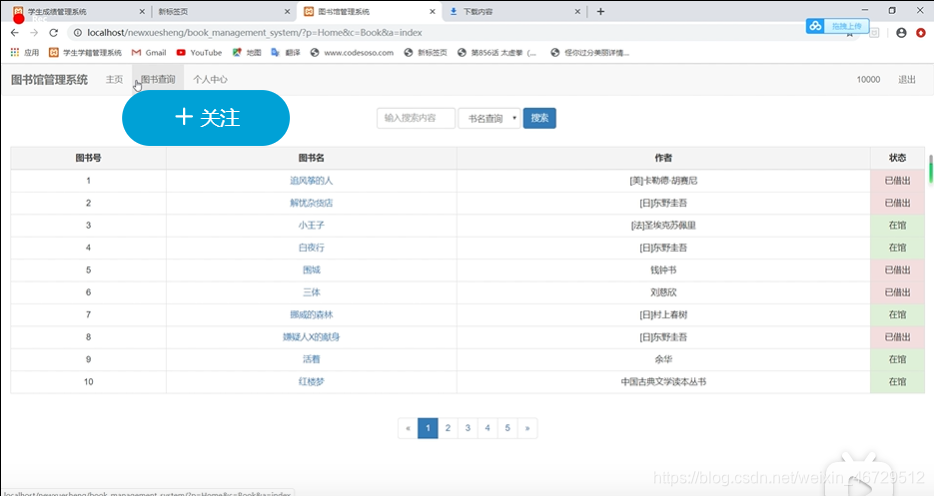Open the 地图 maps bookmark
The width and height of the screenshot is (934, 496).
pyautogui.click(x=247, y=52)
